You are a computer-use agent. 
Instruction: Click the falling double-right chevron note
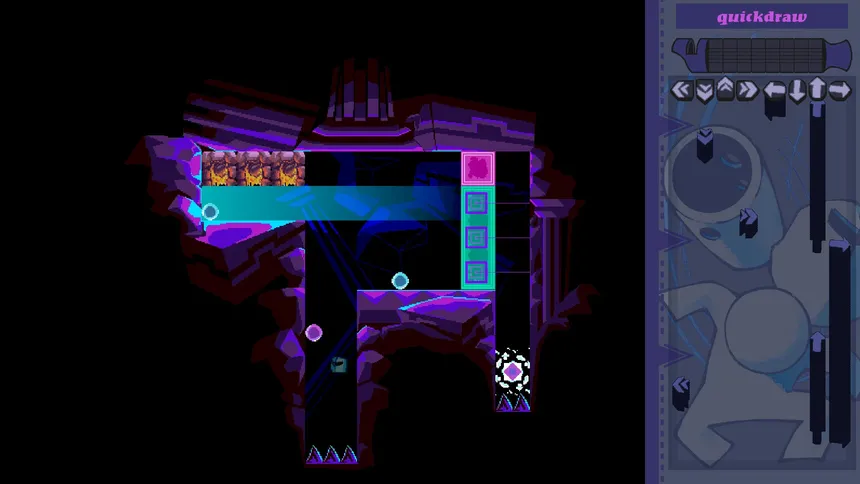748,222
